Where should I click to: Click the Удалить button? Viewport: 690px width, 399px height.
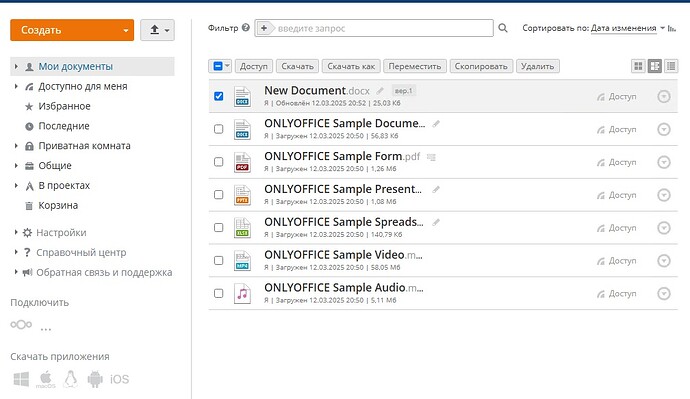[x=537, y=66]
